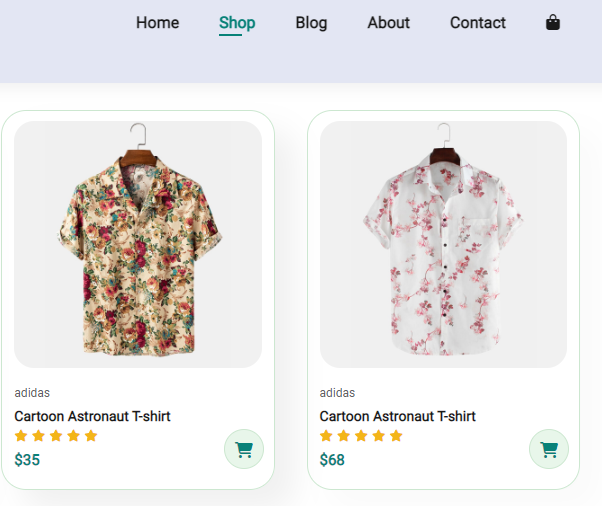Click the fifth star of $35 shirt rating
Viewport: 602px width, 506px height.
point(91,436)
